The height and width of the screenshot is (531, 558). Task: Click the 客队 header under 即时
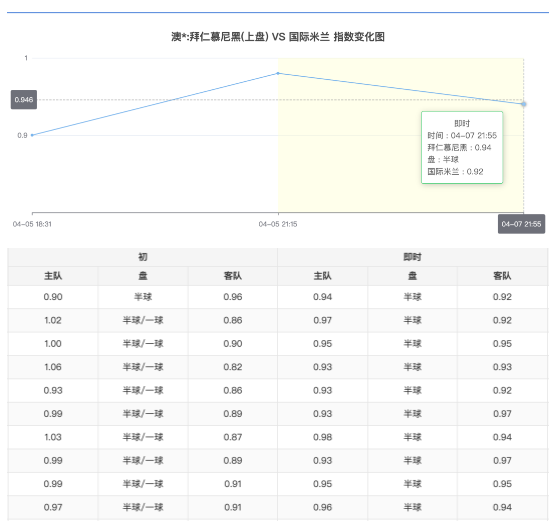502,276
